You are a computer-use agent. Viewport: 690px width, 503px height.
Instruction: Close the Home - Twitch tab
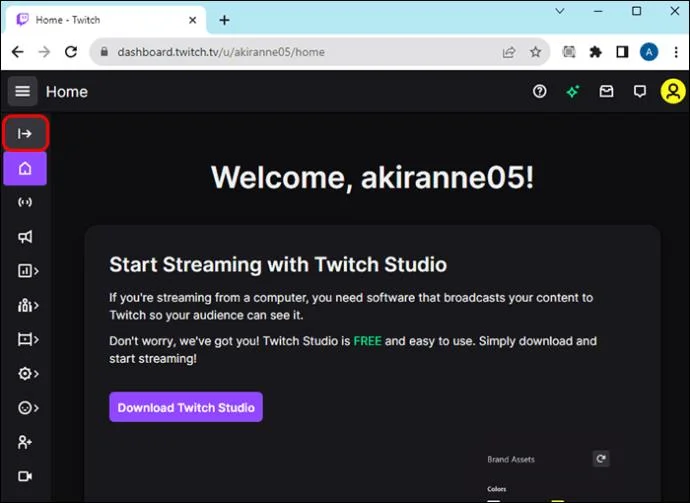pos(192,20)
